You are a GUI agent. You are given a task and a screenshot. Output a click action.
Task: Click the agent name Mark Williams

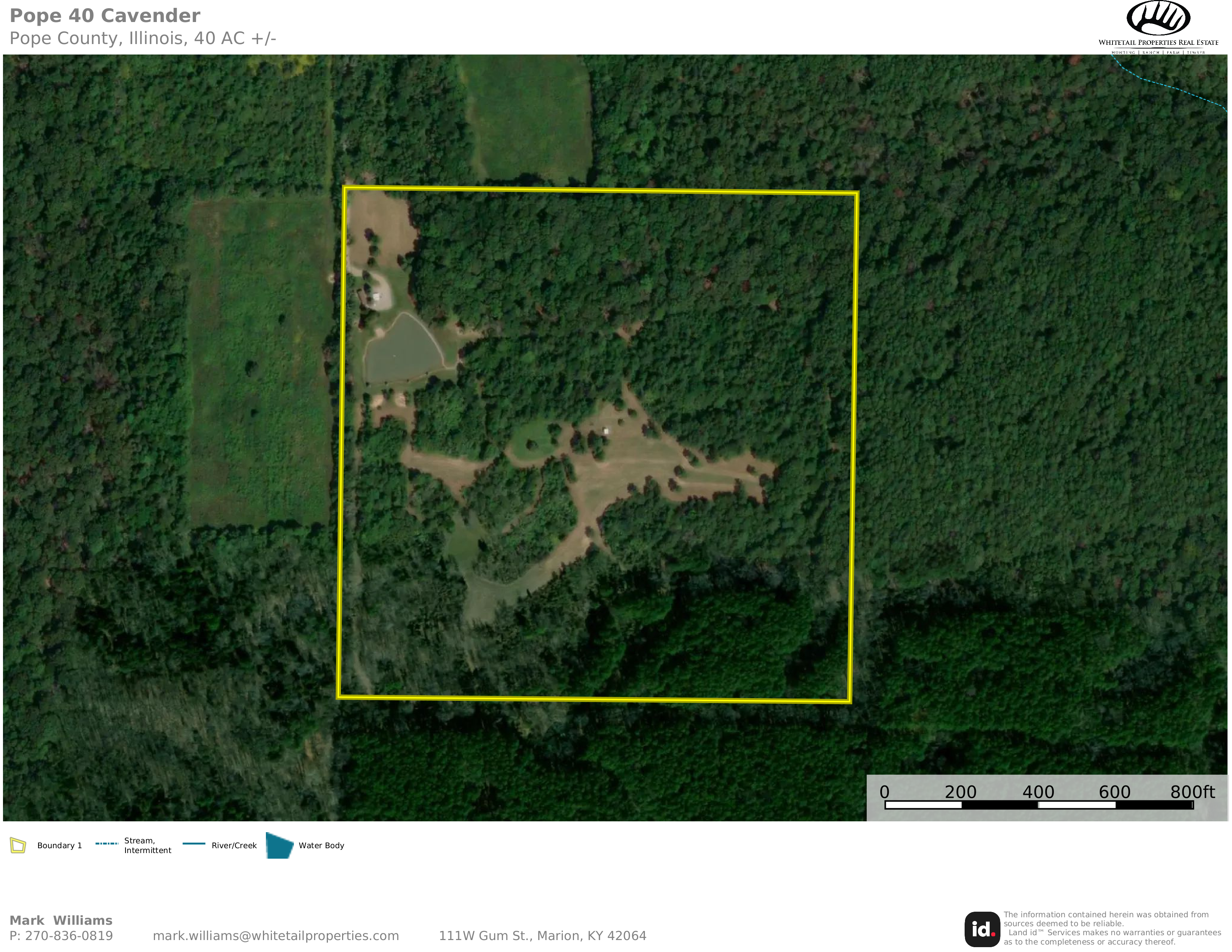pos(61,920)
